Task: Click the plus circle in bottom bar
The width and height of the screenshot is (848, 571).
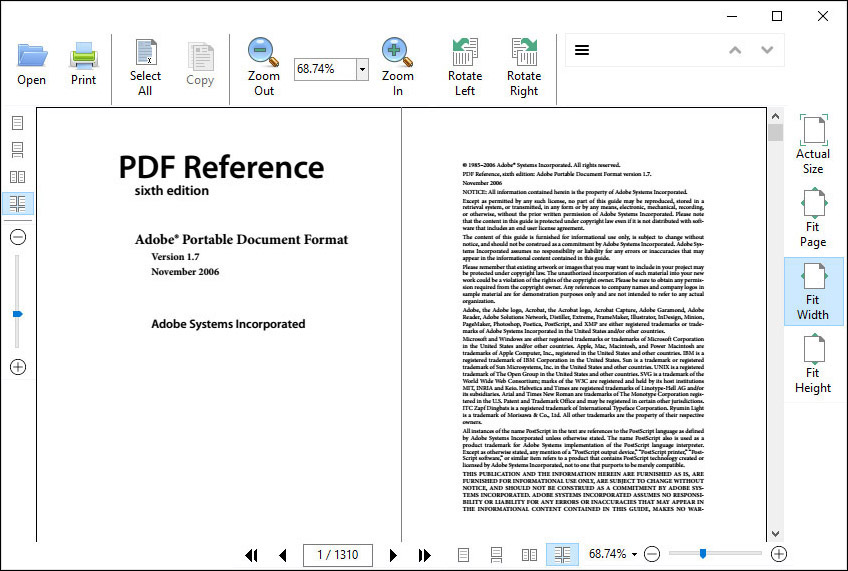Action: (779, 554)
